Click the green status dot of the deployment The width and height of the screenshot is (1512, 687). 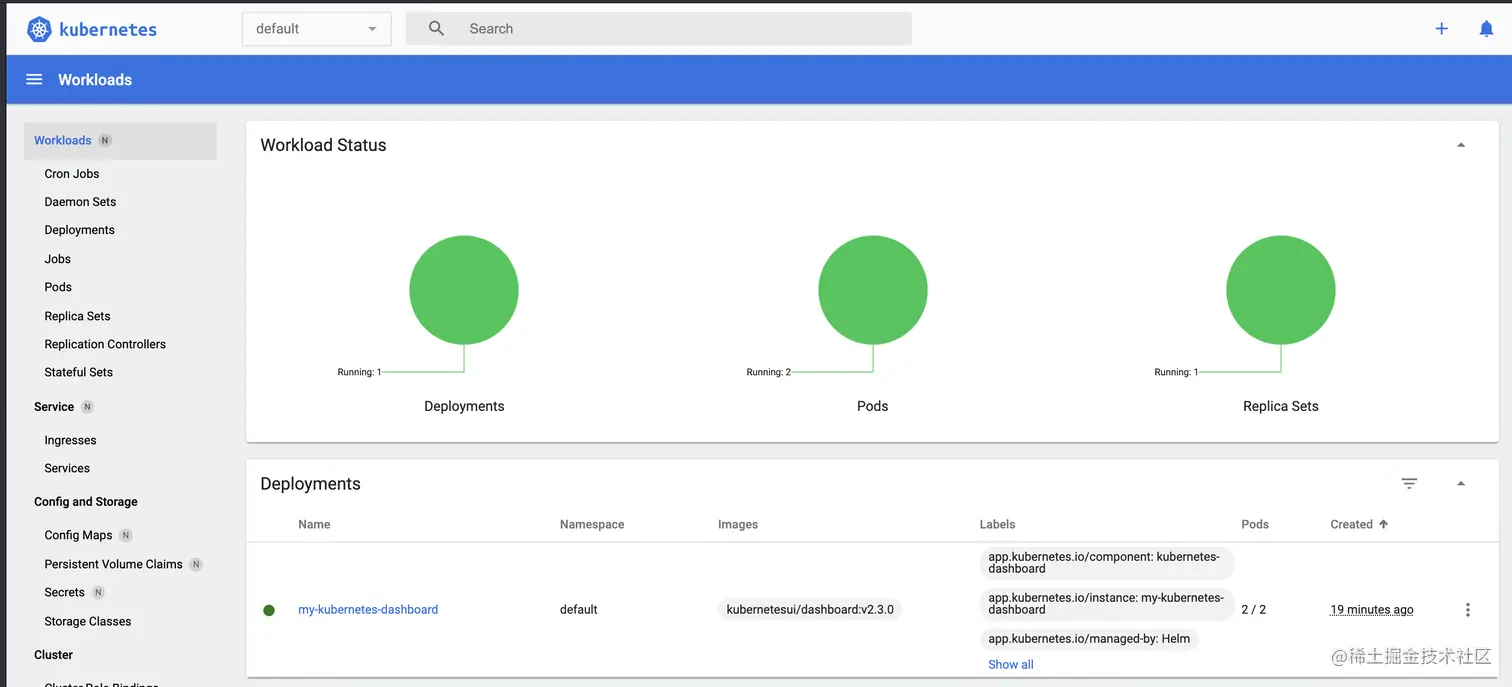point(269,609)
